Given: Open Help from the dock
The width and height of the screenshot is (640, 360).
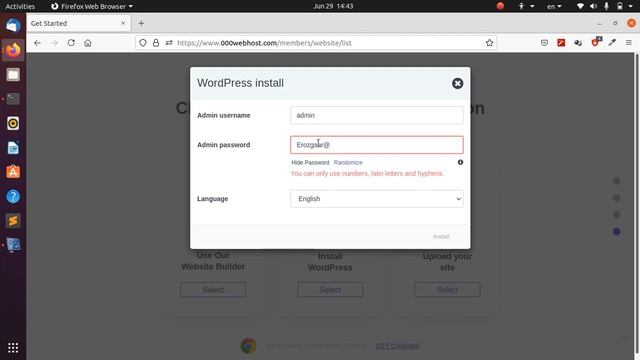Looking at the screenshot, I should [13, 196].
